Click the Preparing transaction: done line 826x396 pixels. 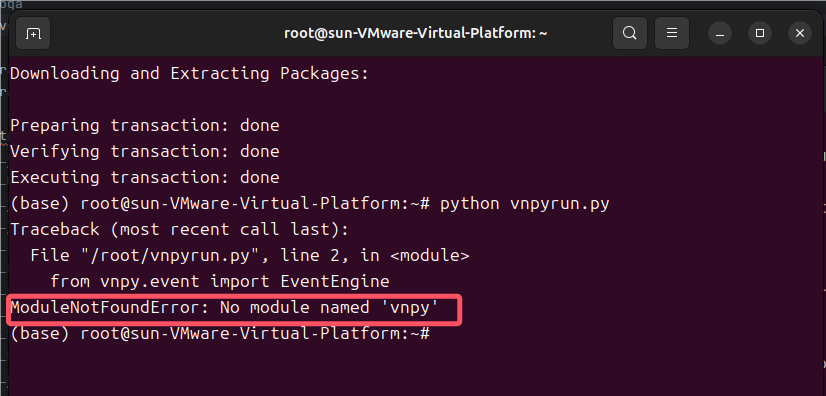pos(145,125)
